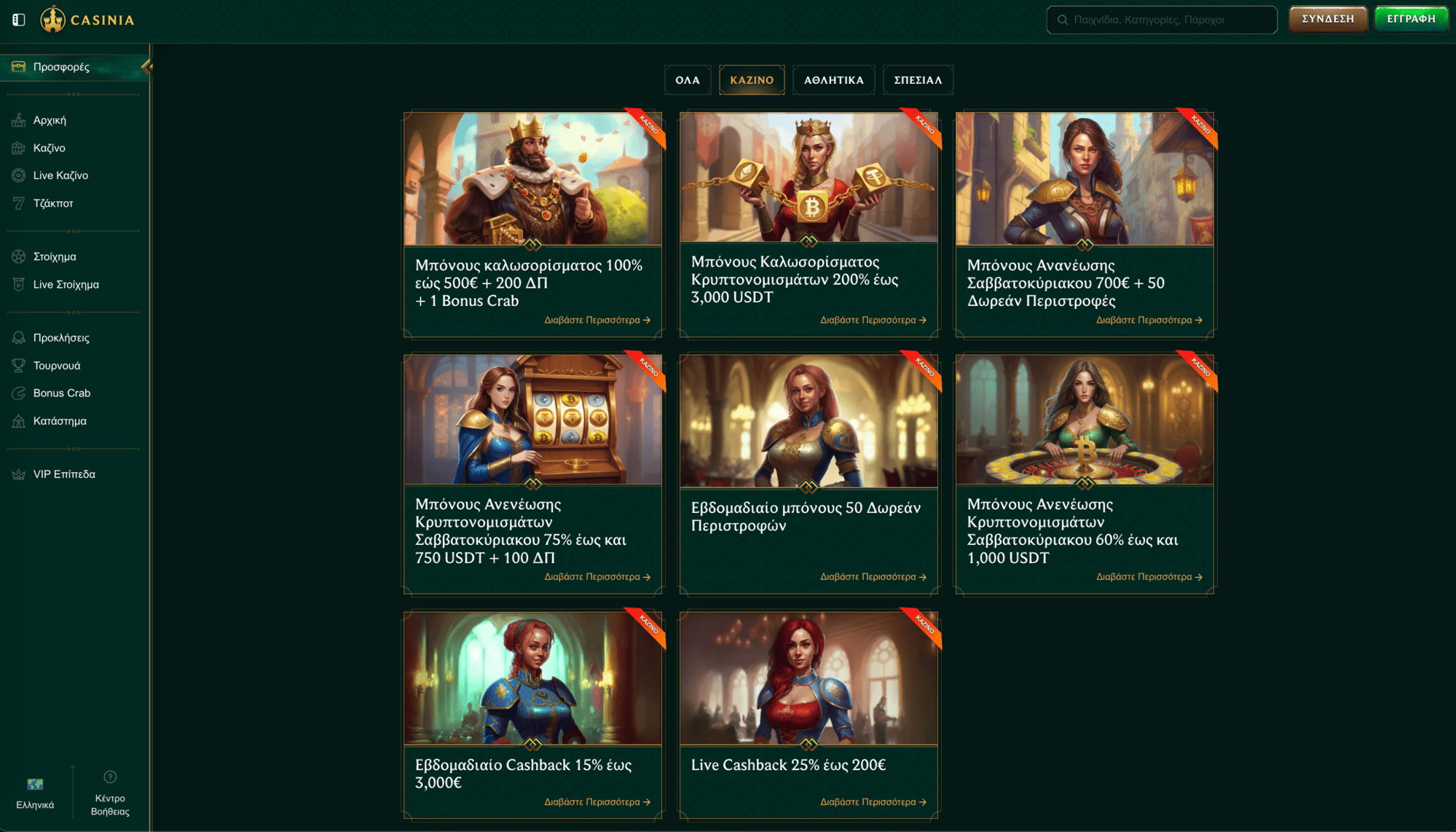Click title 'Live Cashback 25% έως 200€'
This screenshot has width=1456, height=832.
tap(788, 765)
